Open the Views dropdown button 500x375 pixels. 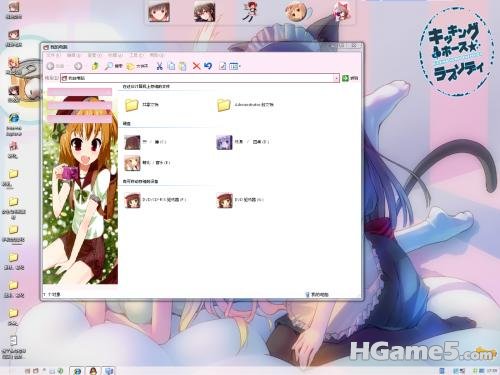pos(235,66)
